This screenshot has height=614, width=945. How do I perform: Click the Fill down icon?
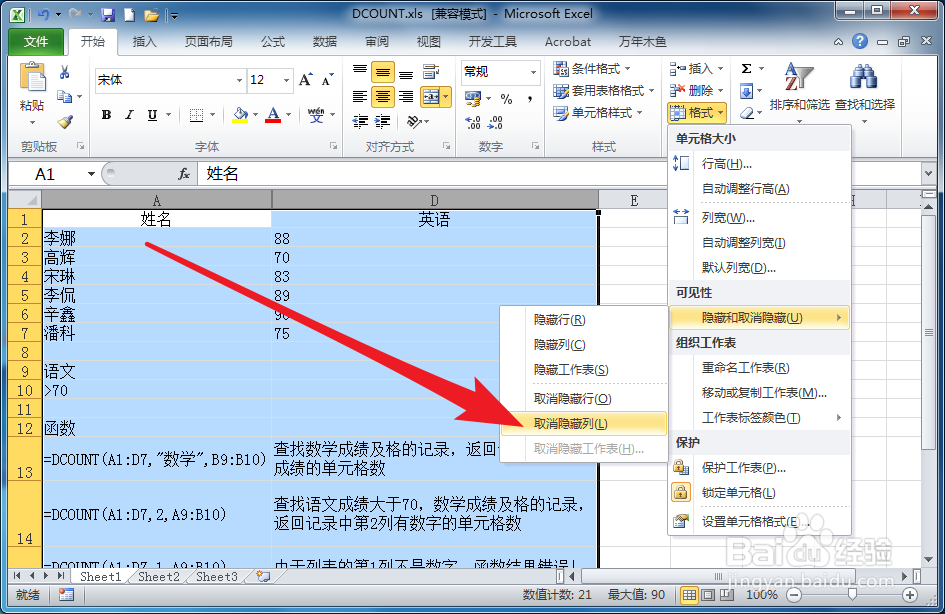click(x=746, y=91)
